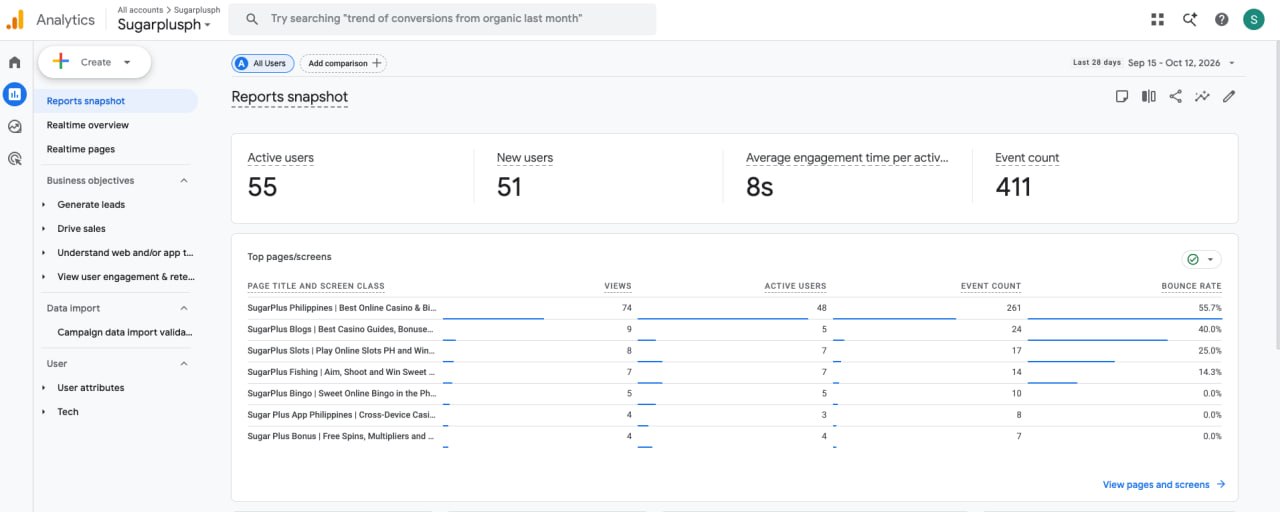1280x512 pixels.
Task: Collapse the User section
Action: coord(184,364)
